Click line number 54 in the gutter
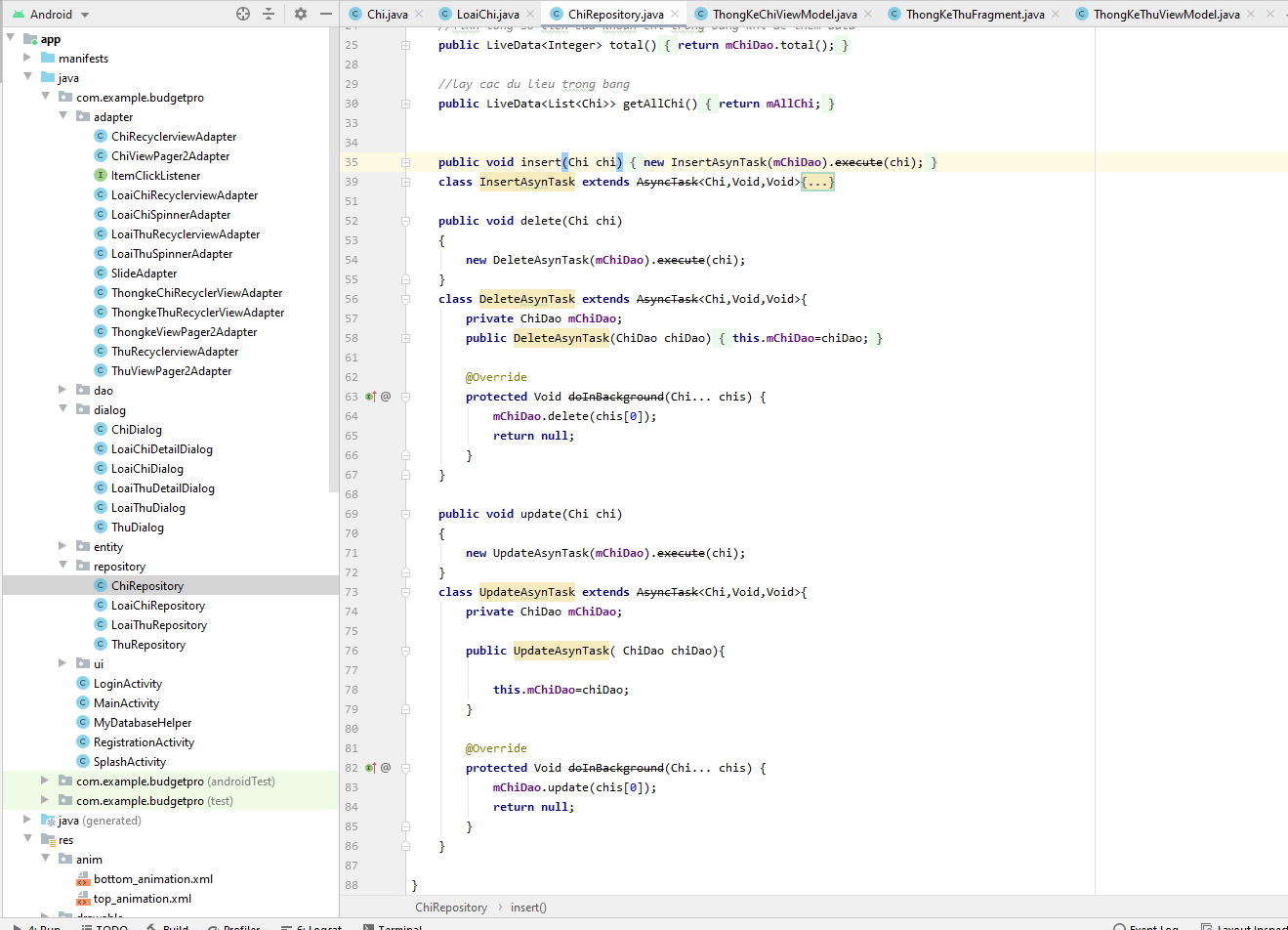The width and height of the screenshot is (1288, 930). (x=352, y=260)
